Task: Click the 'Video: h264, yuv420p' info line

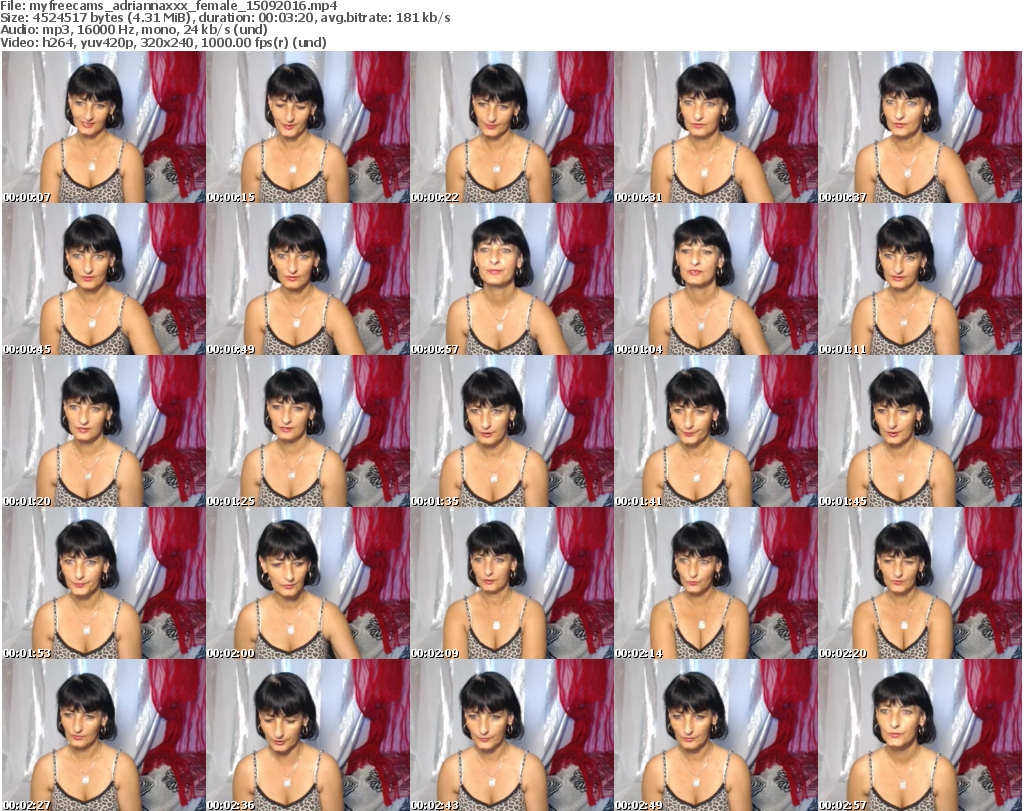Action: click(163, 42)
